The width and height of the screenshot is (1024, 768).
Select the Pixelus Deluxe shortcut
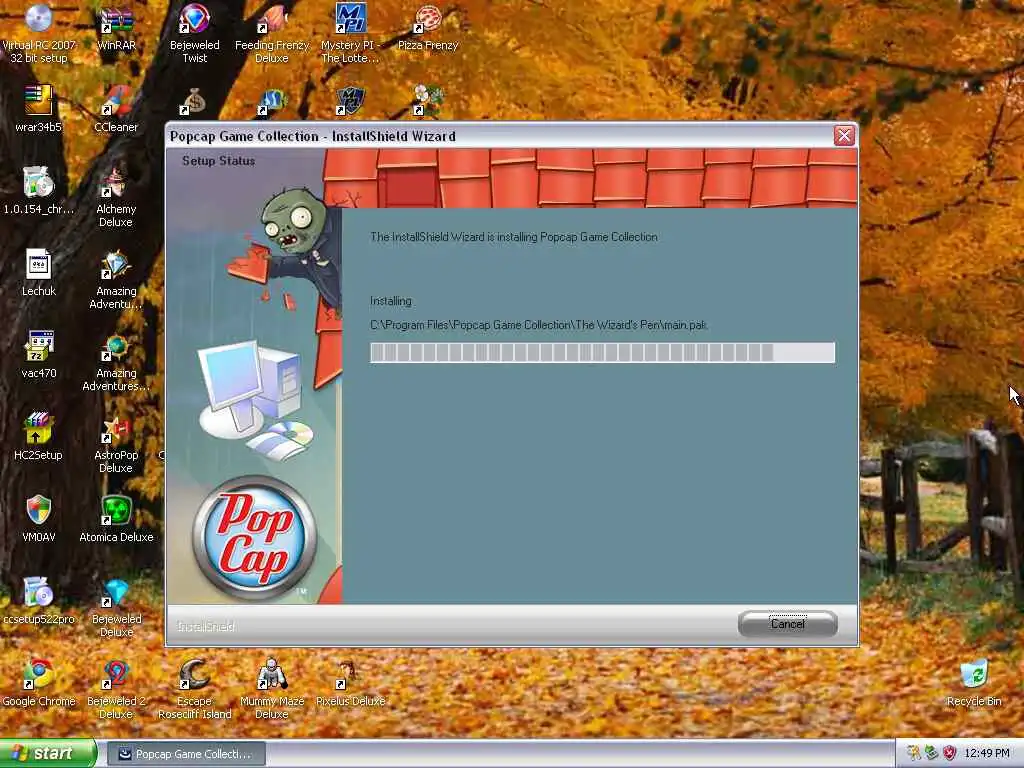click(x=350, y=683)
